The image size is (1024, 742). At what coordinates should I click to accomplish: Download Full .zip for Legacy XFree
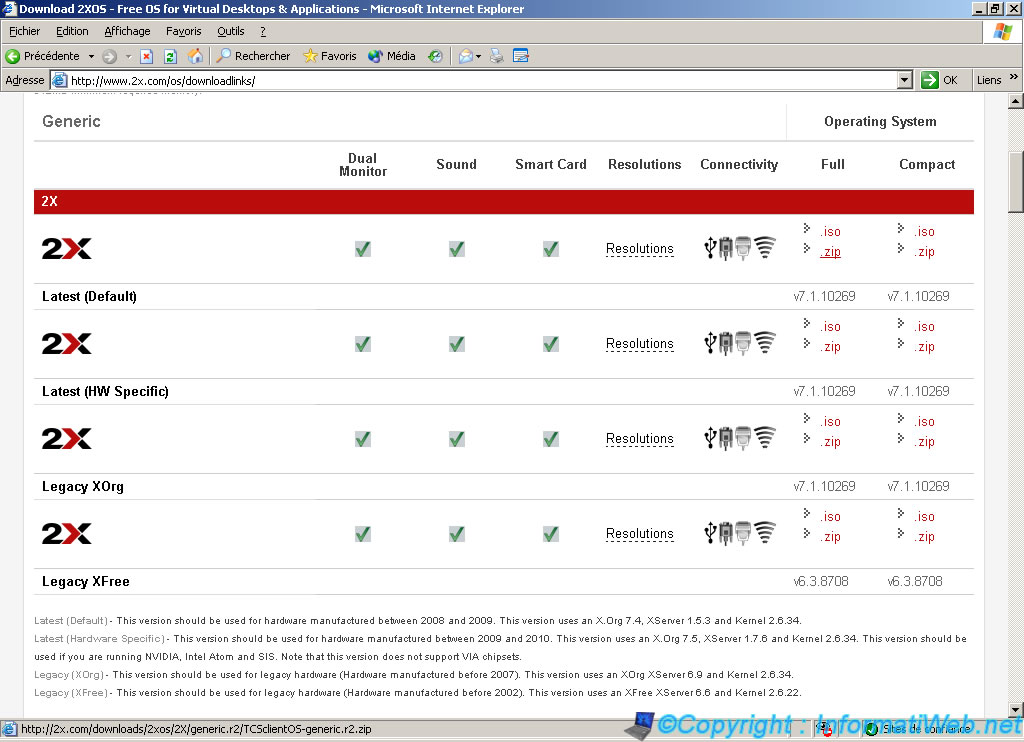pyautogui.click(x=831, y=537)
